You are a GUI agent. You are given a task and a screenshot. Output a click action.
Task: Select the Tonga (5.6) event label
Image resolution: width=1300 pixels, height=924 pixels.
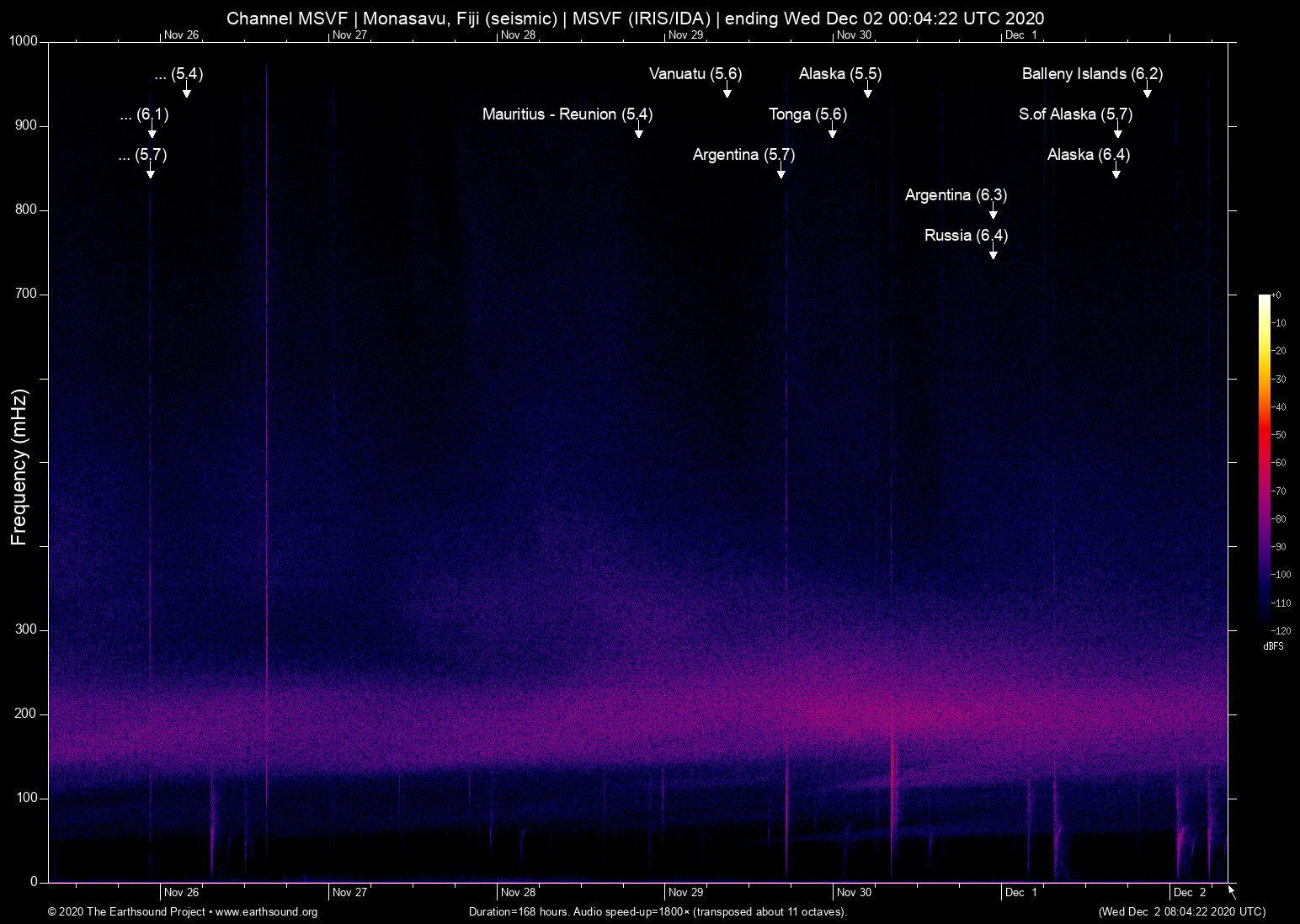point(807,114)
